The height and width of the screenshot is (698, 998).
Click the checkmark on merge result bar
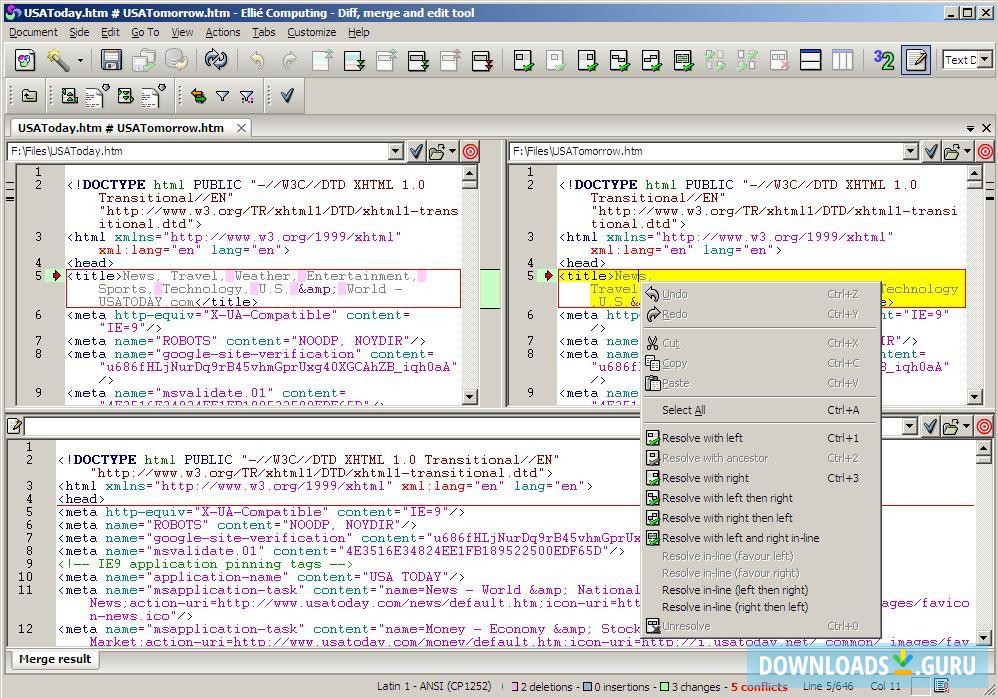[930, 426]
